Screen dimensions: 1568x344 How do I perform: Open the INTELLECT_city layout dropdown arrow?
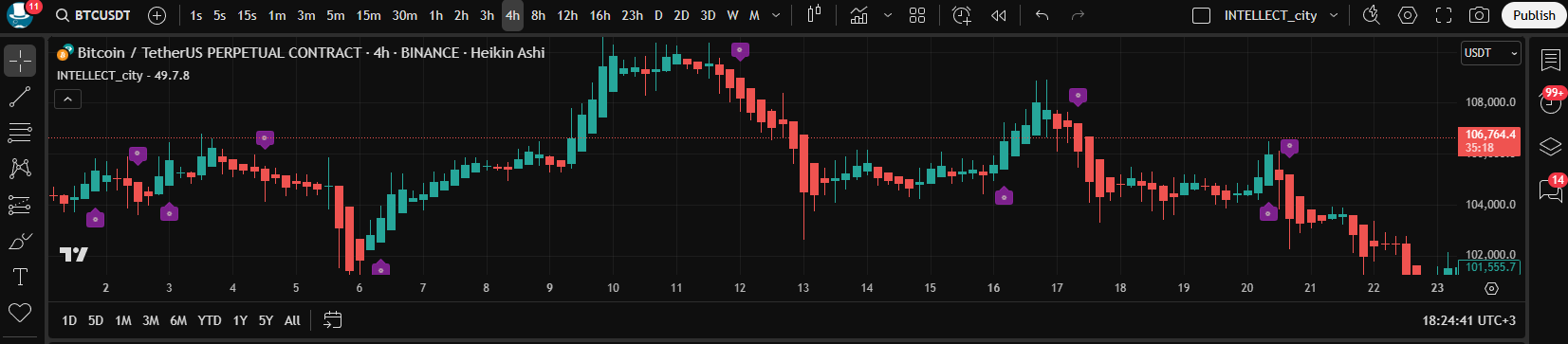pos(1334,15)
